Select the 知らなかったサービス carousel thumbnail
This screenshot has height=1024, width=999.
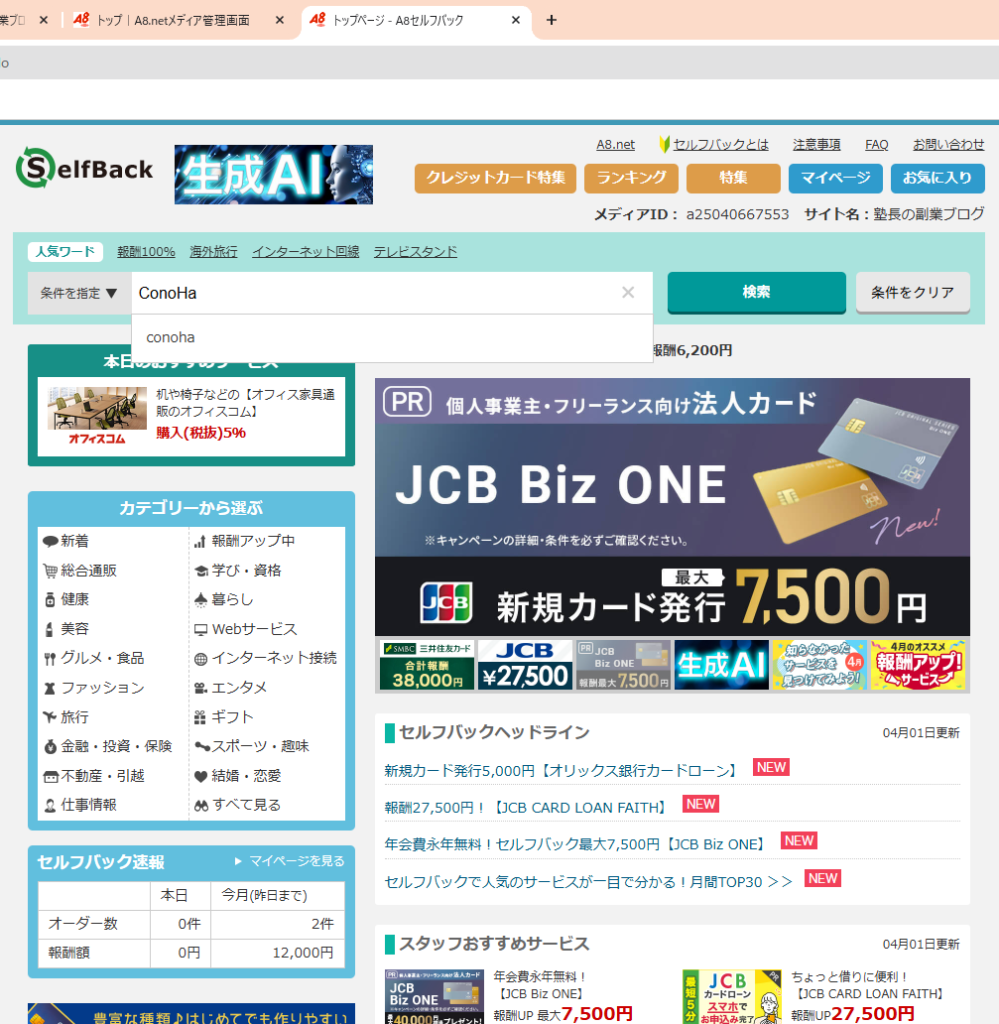(820, 665)
